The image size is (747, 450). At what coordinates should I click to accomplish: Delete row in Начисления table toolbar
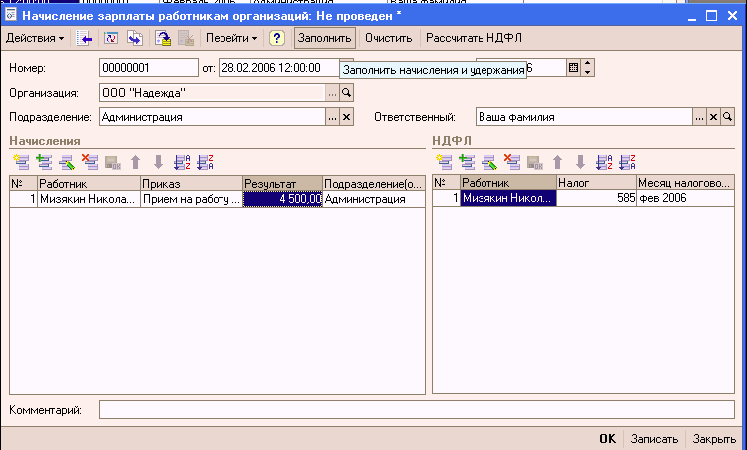click(89, 161)
